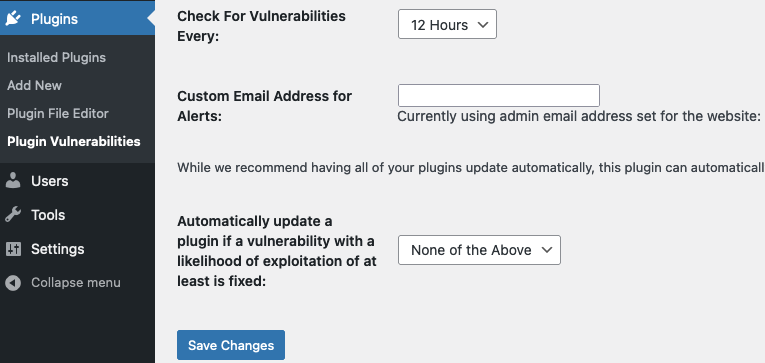Click the Save Changes button
This screenshot has height=363, width=765.
pyautogui.click(x=231, y=345)
